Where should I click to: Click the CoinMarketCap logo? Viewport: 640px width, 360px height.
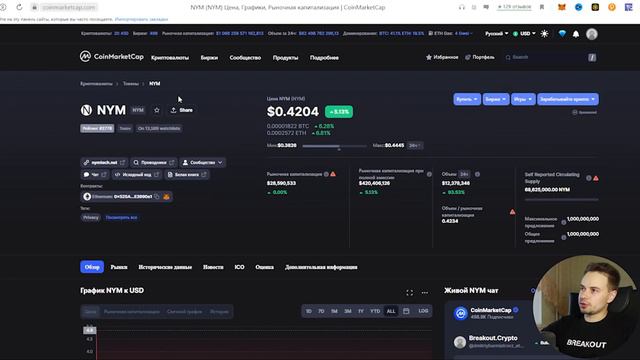point(112,57)
